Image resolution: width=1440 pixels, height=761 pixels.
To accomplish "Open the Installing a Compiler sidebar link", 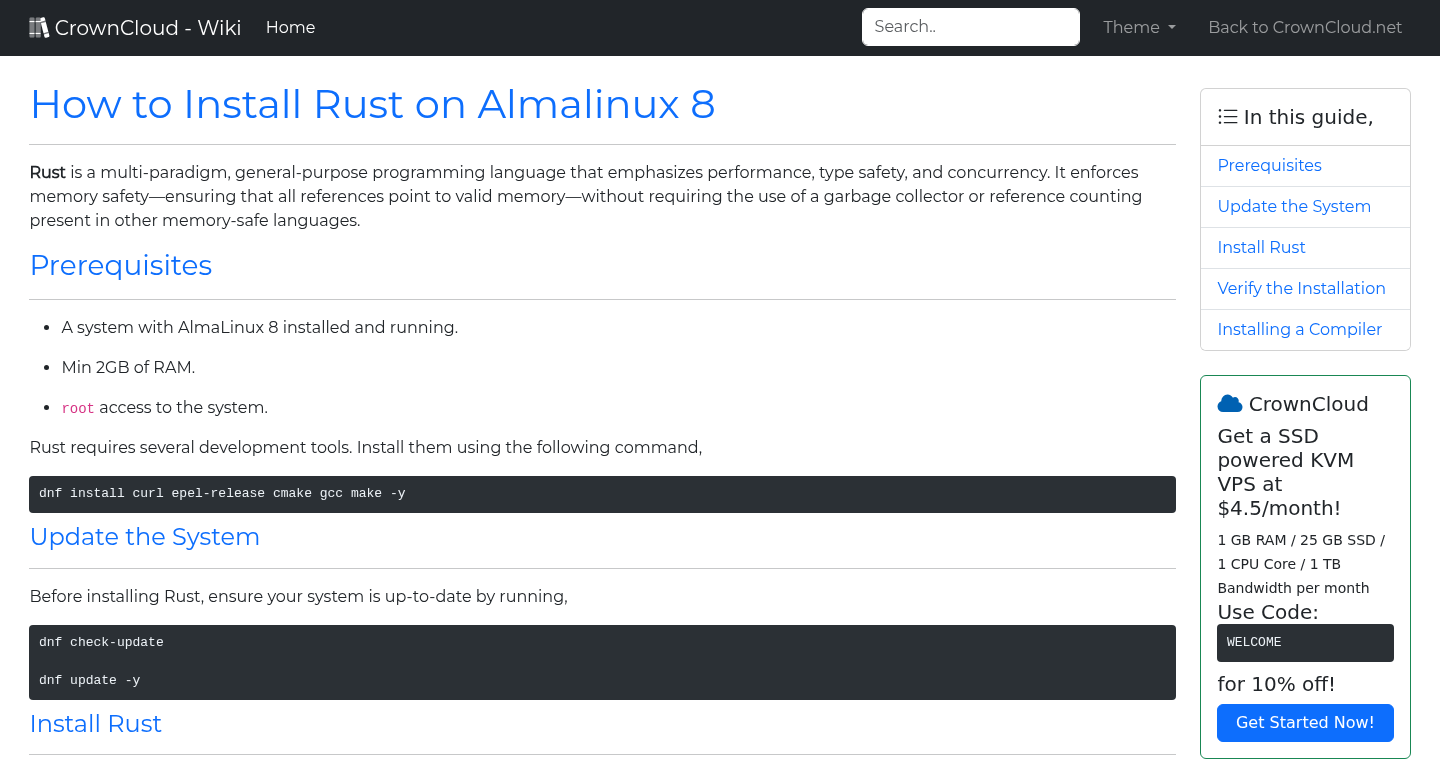I will (1299, 329).
